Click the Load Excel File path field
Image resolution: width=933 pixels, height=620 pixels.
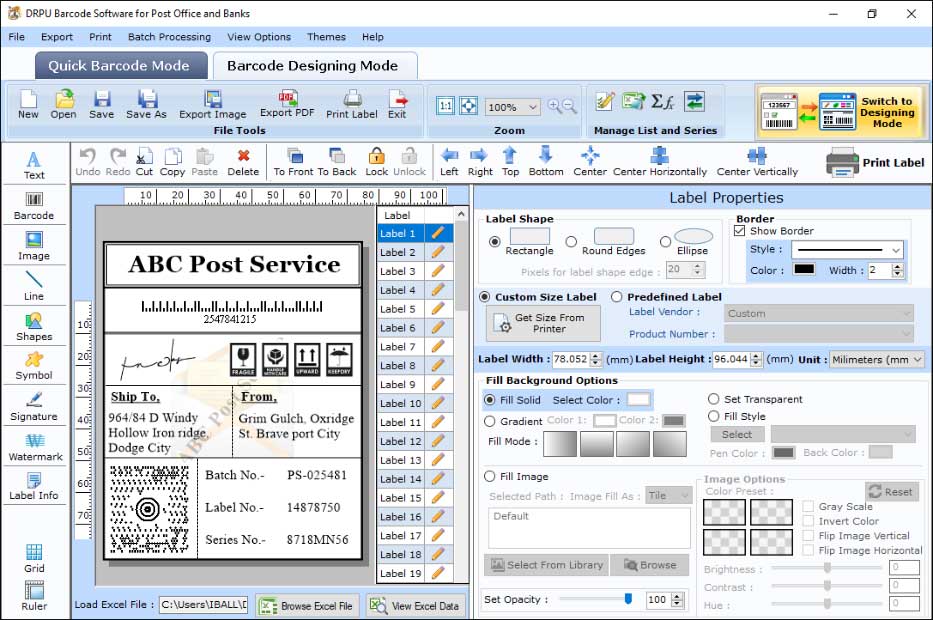(203, 605)
